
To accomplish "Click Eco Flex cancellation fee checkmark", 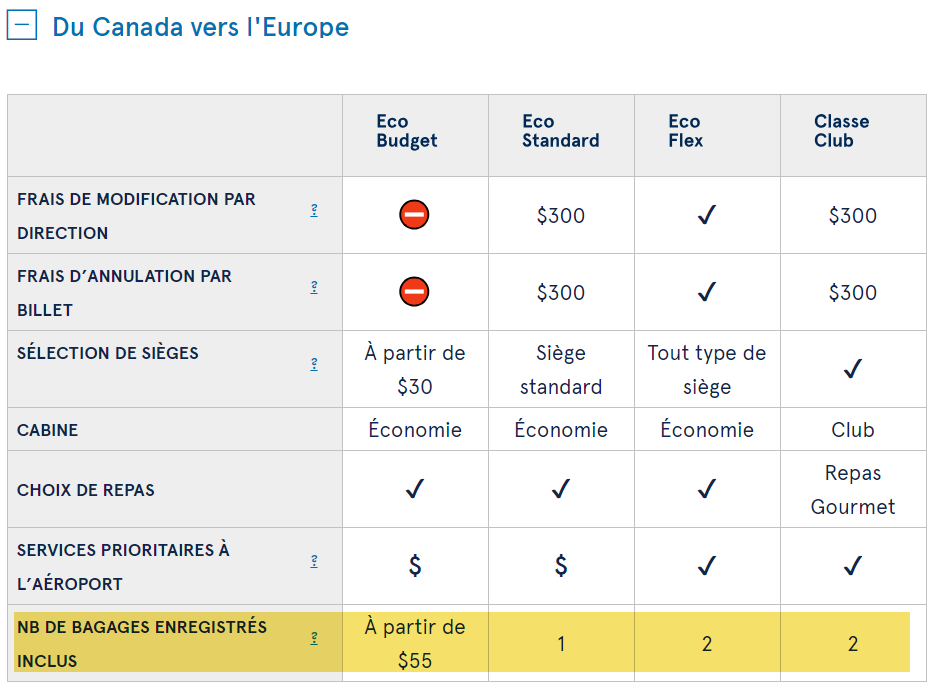I will [707, 292].
